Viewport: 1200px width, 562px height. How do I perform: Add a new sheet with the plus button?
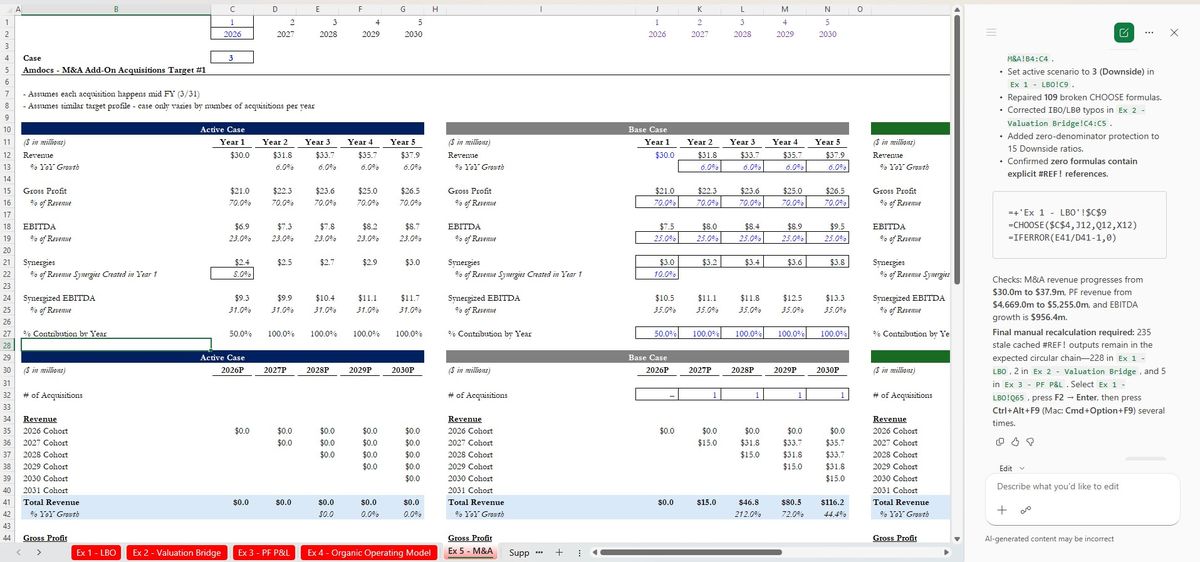pos(560,552)
